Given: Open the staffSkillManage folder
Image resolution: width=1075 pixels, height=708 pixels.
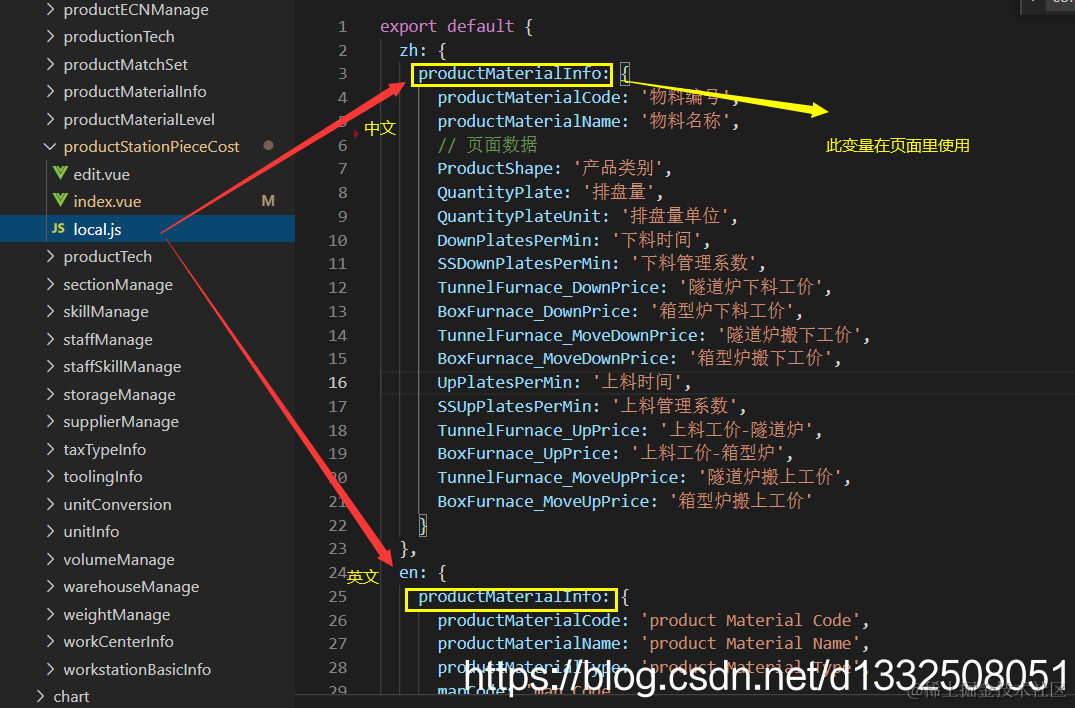Looking at the screenshot, I should click(122, 367).
